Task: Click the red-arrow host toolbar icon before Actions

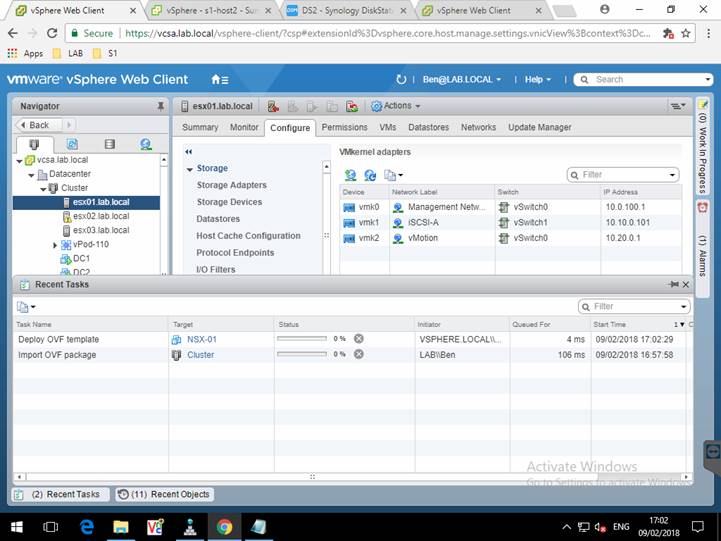Action: tap(352, 107)
